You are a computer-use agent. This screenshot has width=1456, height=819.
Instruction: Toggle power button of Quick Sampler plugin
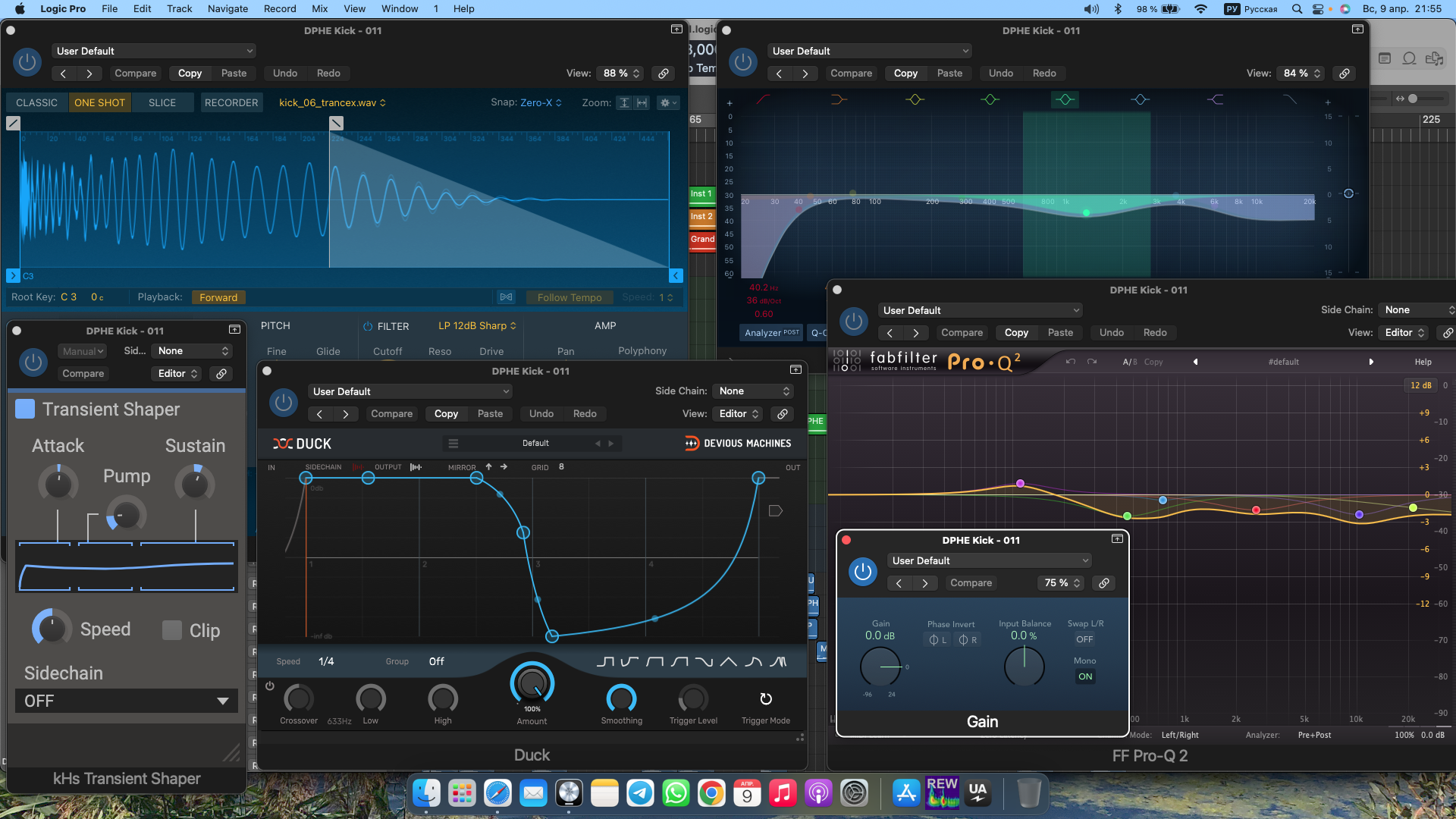click(x=27, y=61)
